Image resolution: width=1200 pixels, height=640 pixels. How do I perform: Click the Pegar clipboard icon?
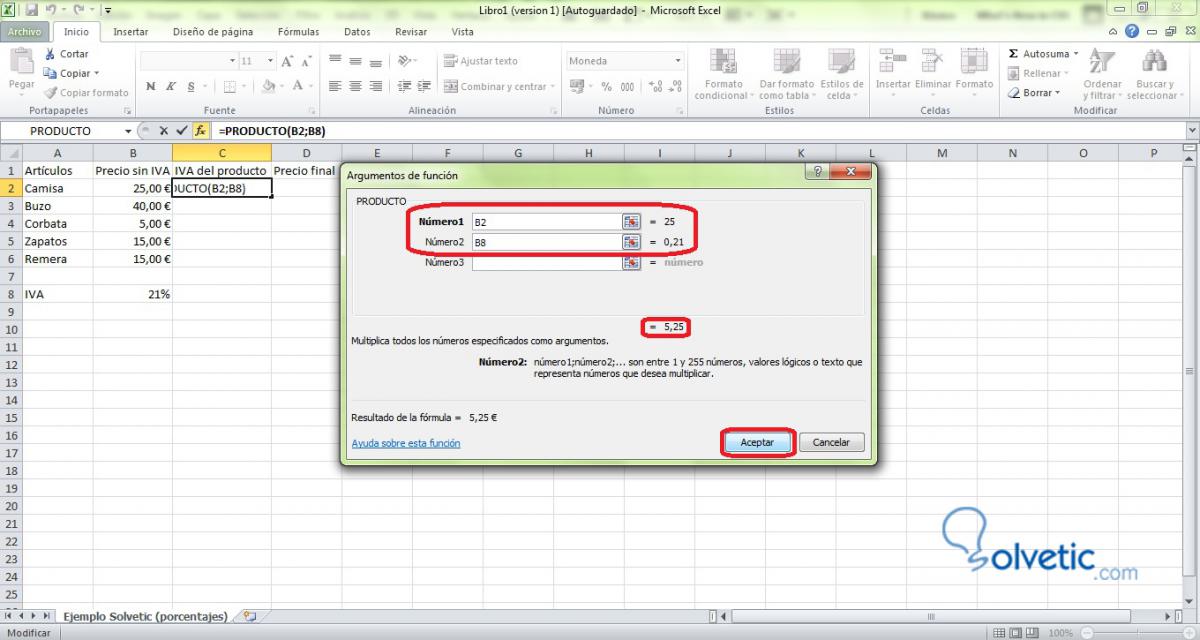click(x=21, y=62)
